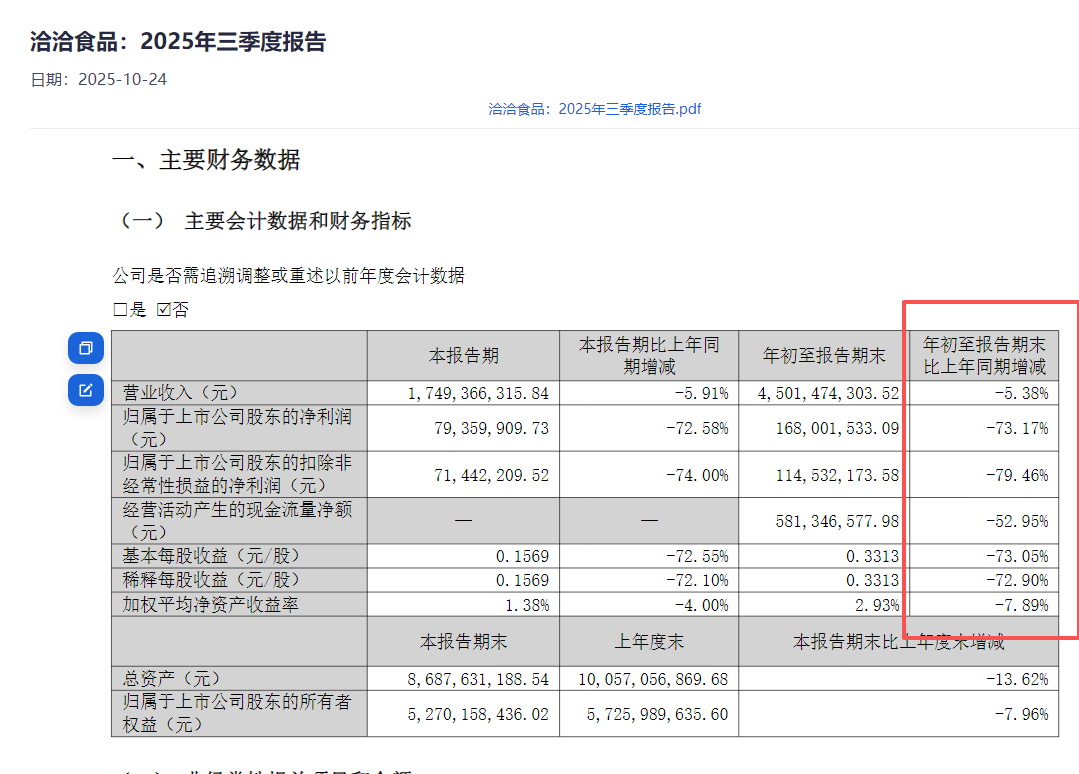Viewport: 1079px width, 774px height.
Task: Click the 经营活动产生的现金流量净额 row label
Action: pos(237,521)
